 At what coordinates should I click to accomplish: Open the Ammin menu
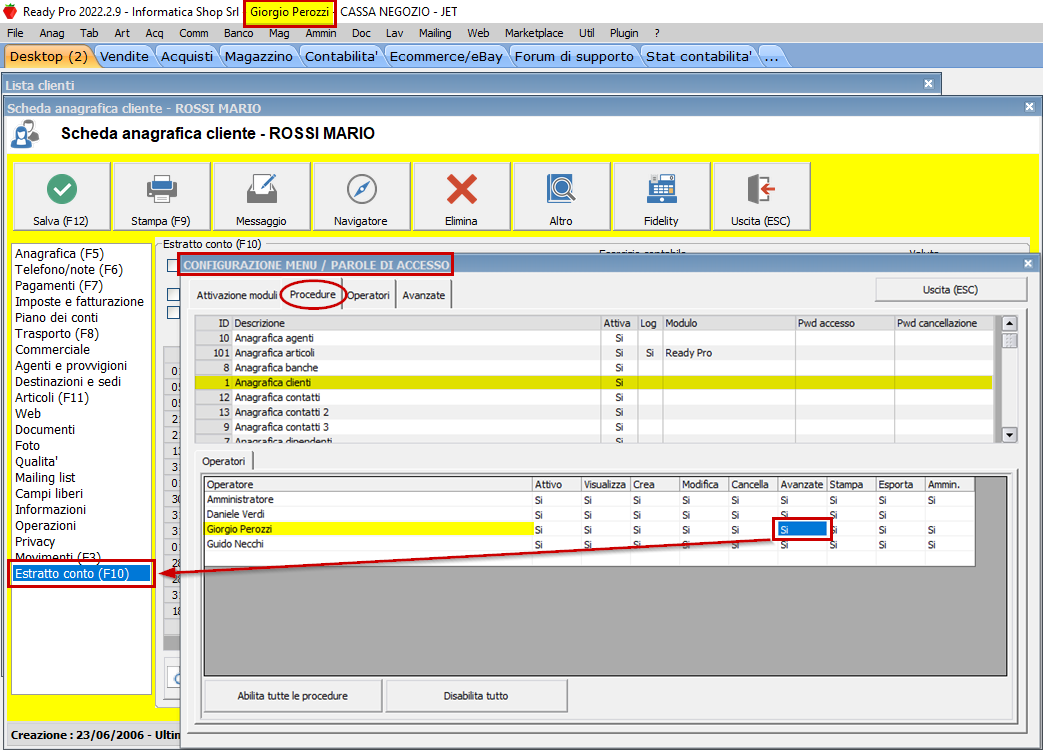321,33
